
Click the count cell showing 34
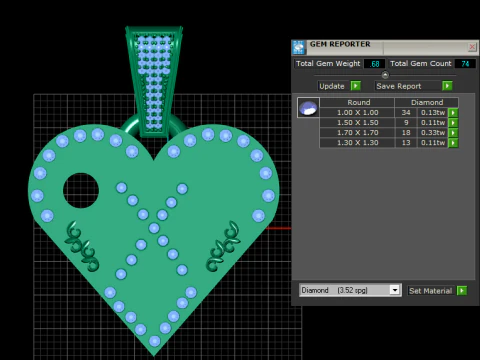point(406,113)
